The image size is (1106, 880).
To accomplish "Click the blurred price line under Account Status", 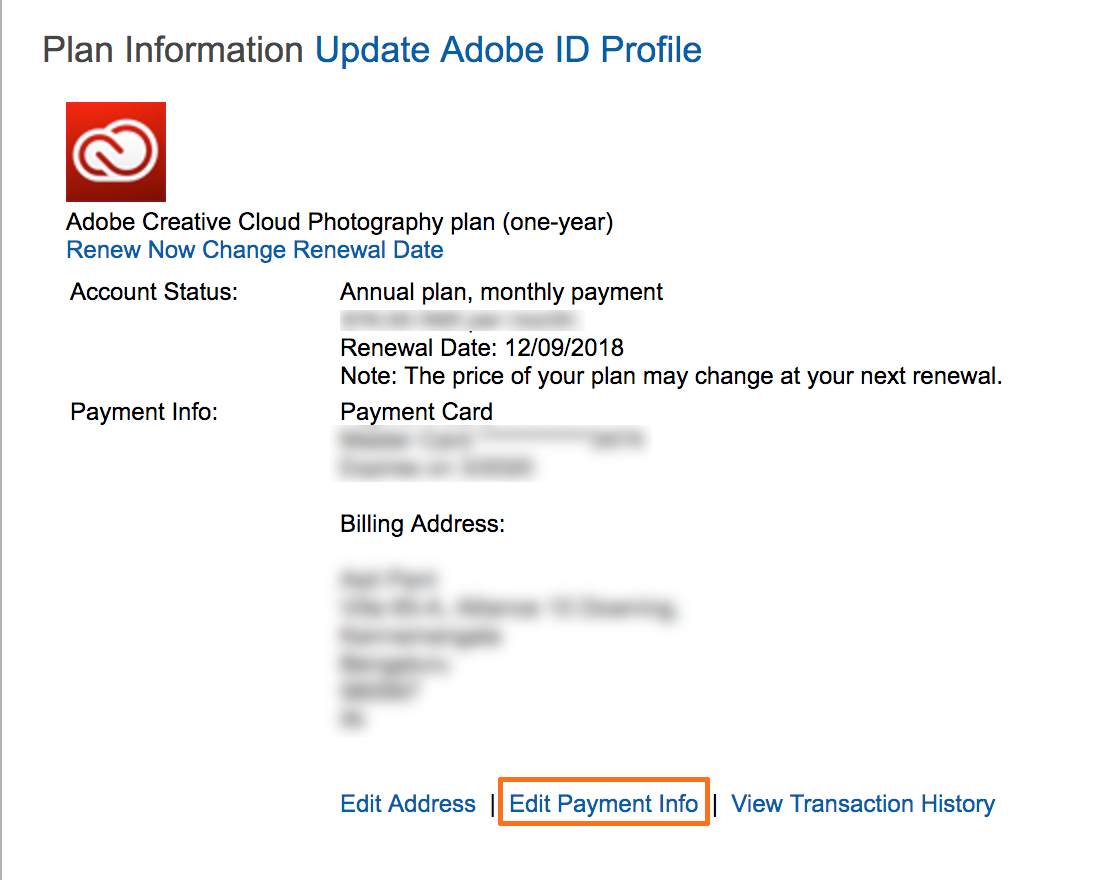I will (x=460, y=321).
